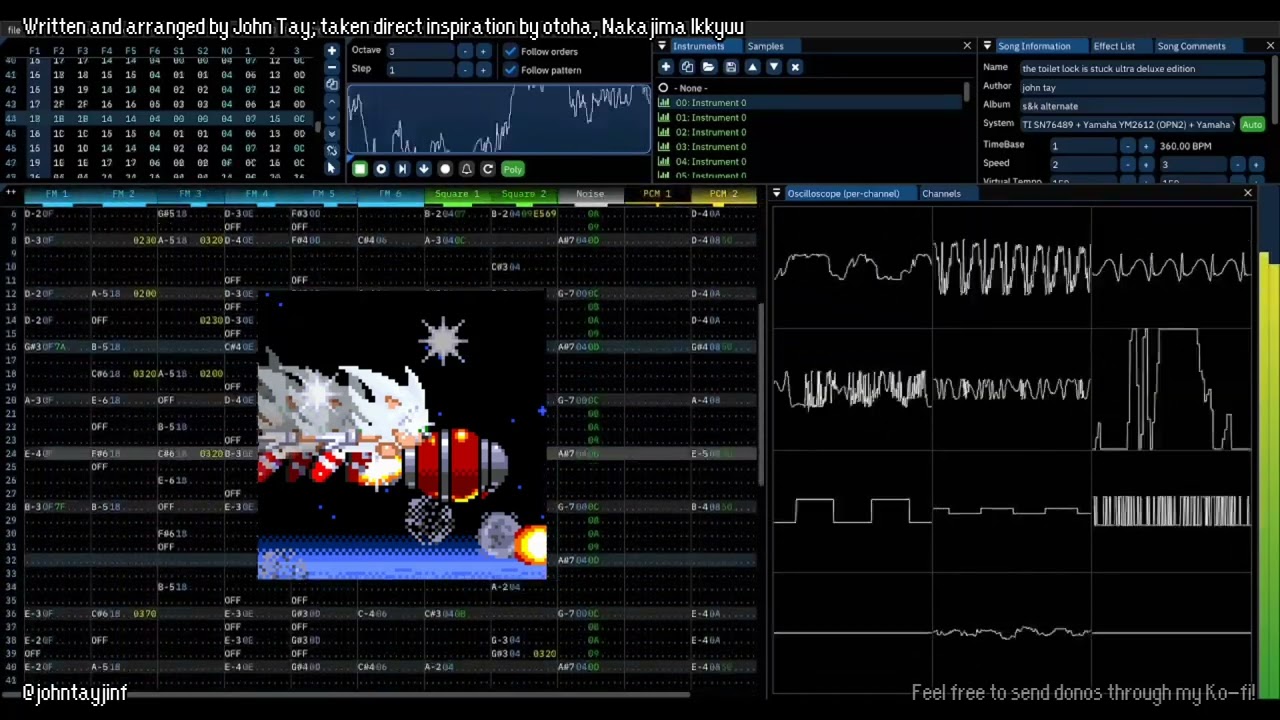
Task: Move the order down with the single chevron
Action: 332,118
